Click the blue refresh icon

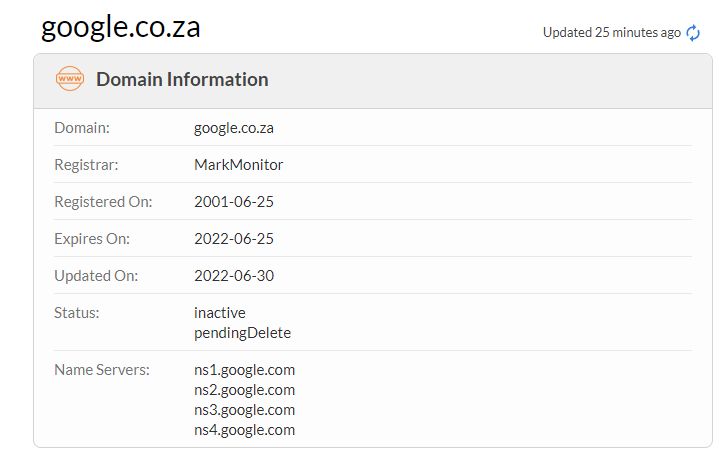(x=694, y=33)
